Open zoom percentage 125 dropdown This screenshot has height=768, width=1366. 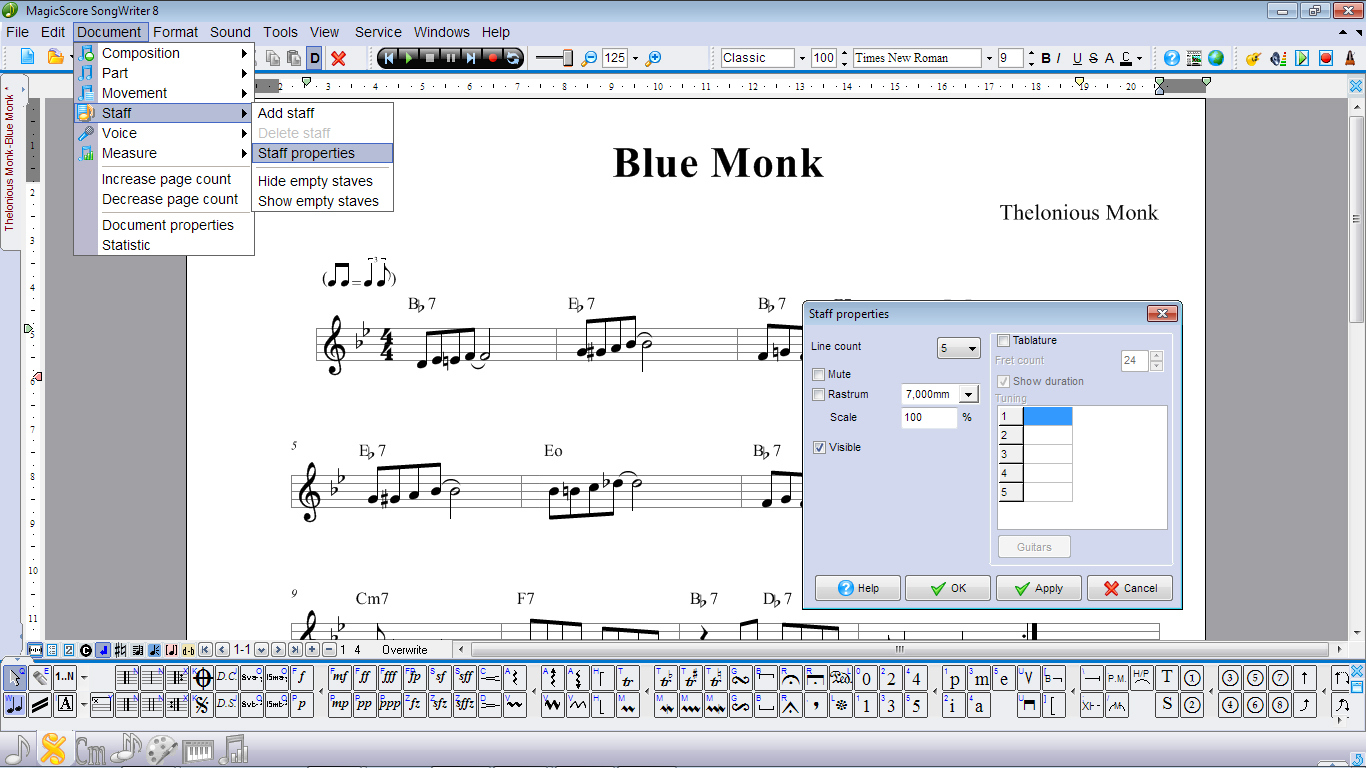(x=635, y=58)
